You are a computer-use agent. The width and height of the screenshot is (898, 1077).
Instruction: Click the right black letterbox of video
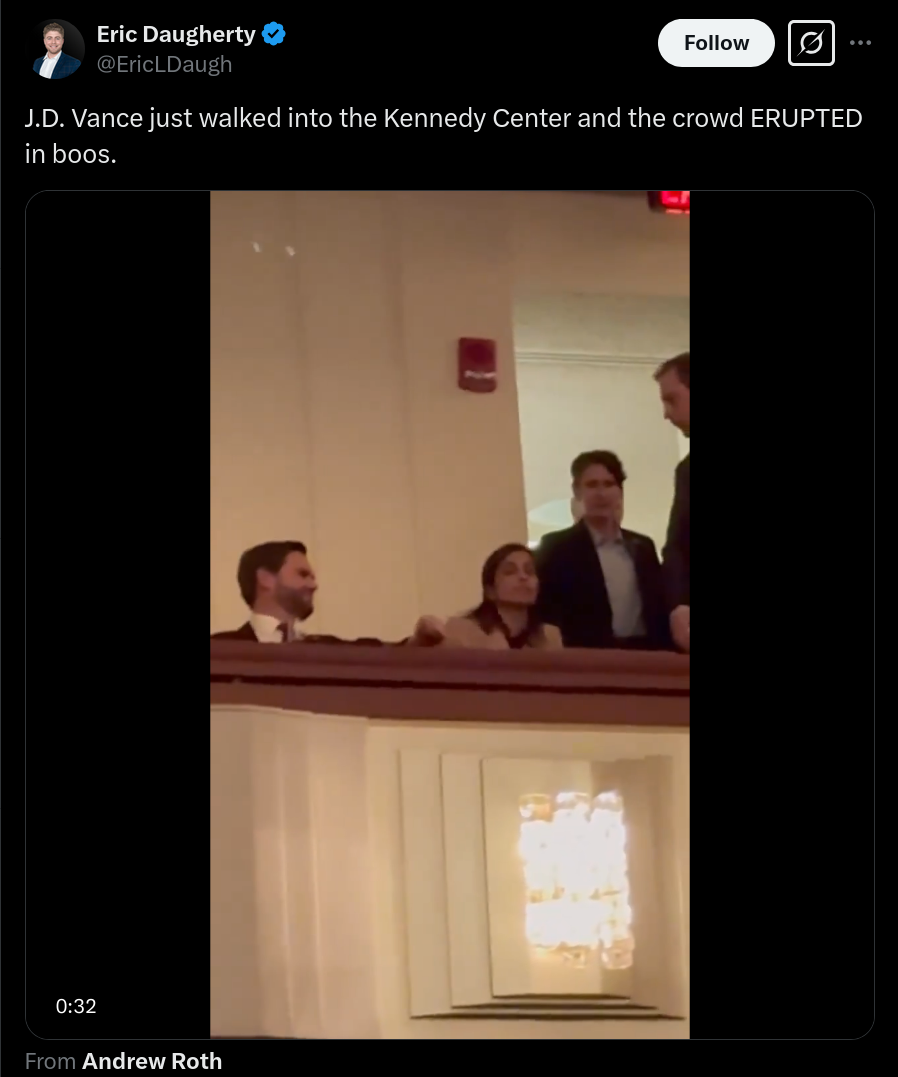pos(781,614)
